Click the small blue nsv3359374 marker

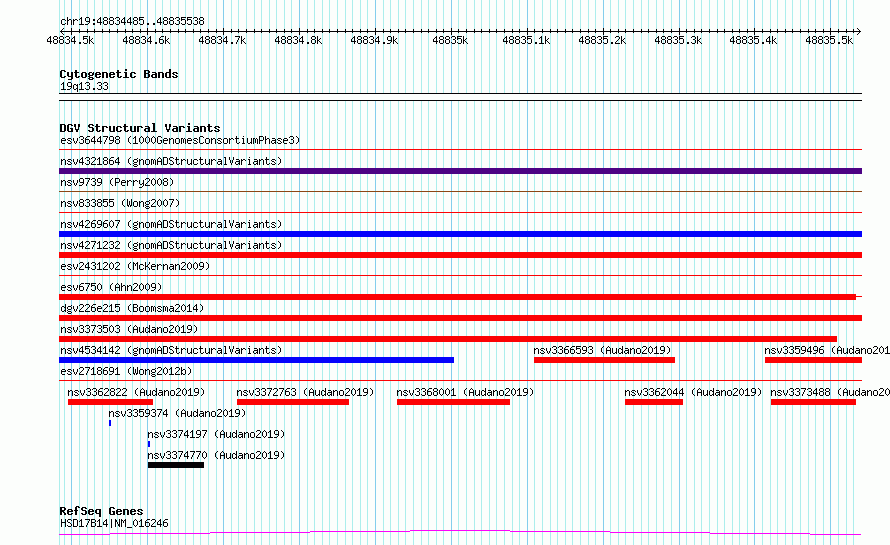(x=110, y=423)
